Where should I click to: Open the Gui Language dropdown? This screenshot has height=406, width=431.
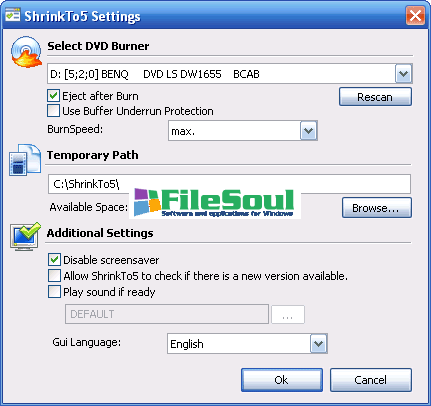319,344
